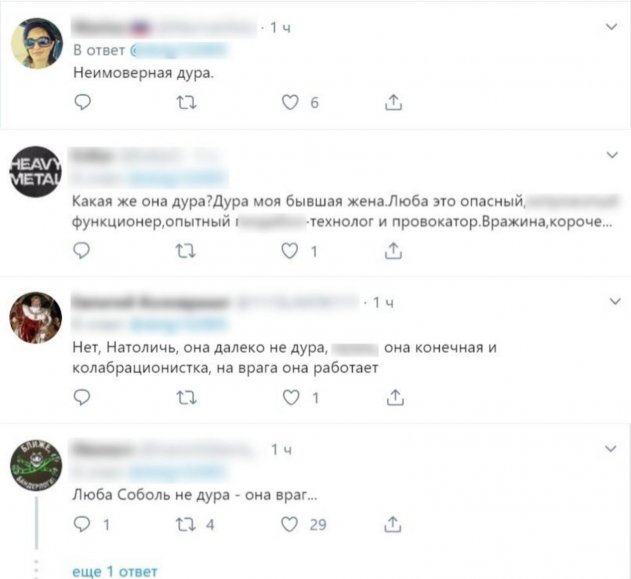Open options chevron on first tweet
The height and width of the screenshot is (579, 631).
(x=612, y=27)
